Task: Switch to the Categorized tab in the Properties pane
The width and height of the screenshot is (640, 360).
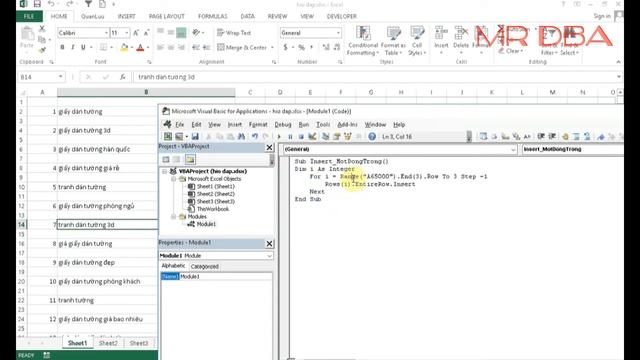Action: pos(204,266)
